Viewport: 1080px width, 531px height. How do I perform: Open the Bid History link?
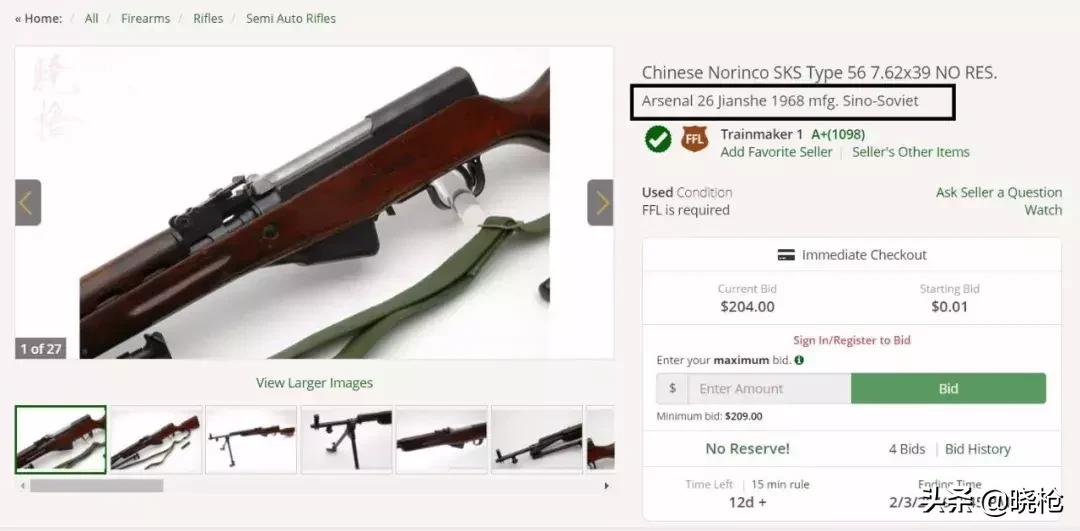977,449
